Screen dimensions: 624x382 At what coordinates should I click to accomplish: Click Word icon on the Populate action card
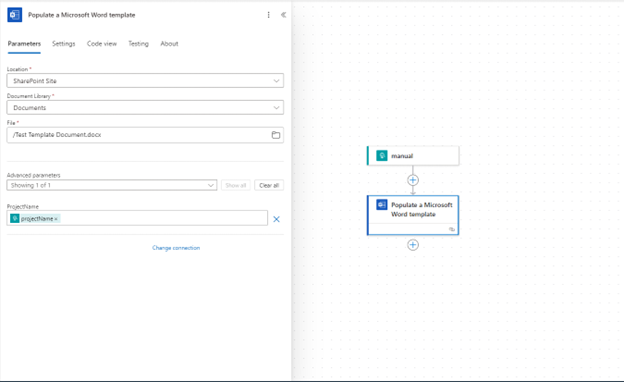tap(382, 205)
